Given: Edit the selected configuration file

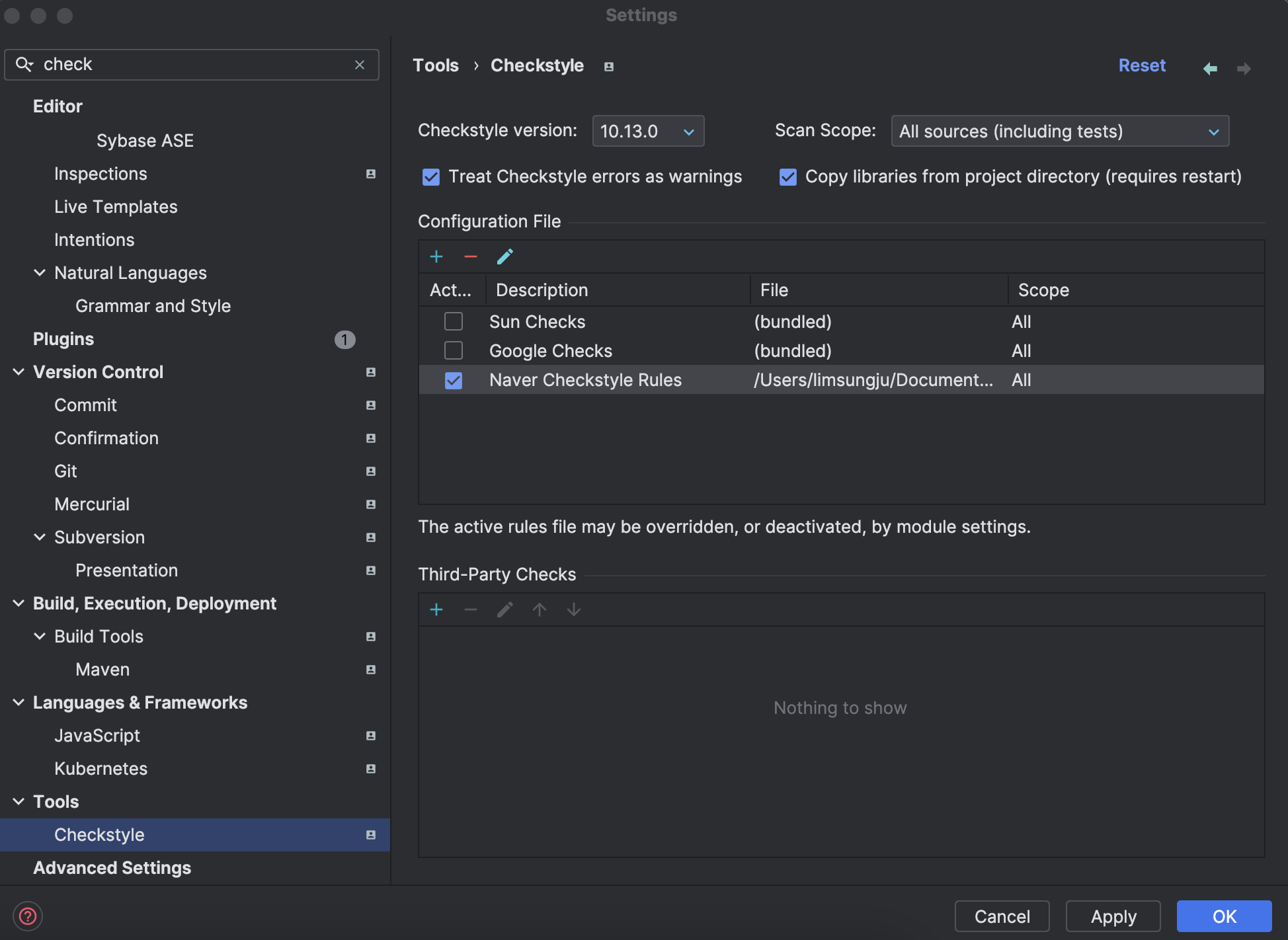Looking at the screenshot, I should 505,256.
